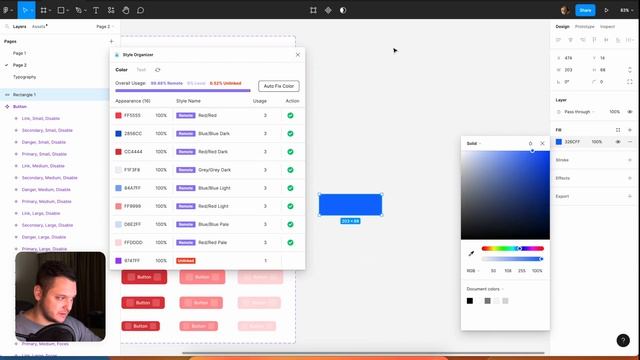This screenshot has width=640, height=360.
Task: Switch to the Assets tab
Action: (39, 27)
